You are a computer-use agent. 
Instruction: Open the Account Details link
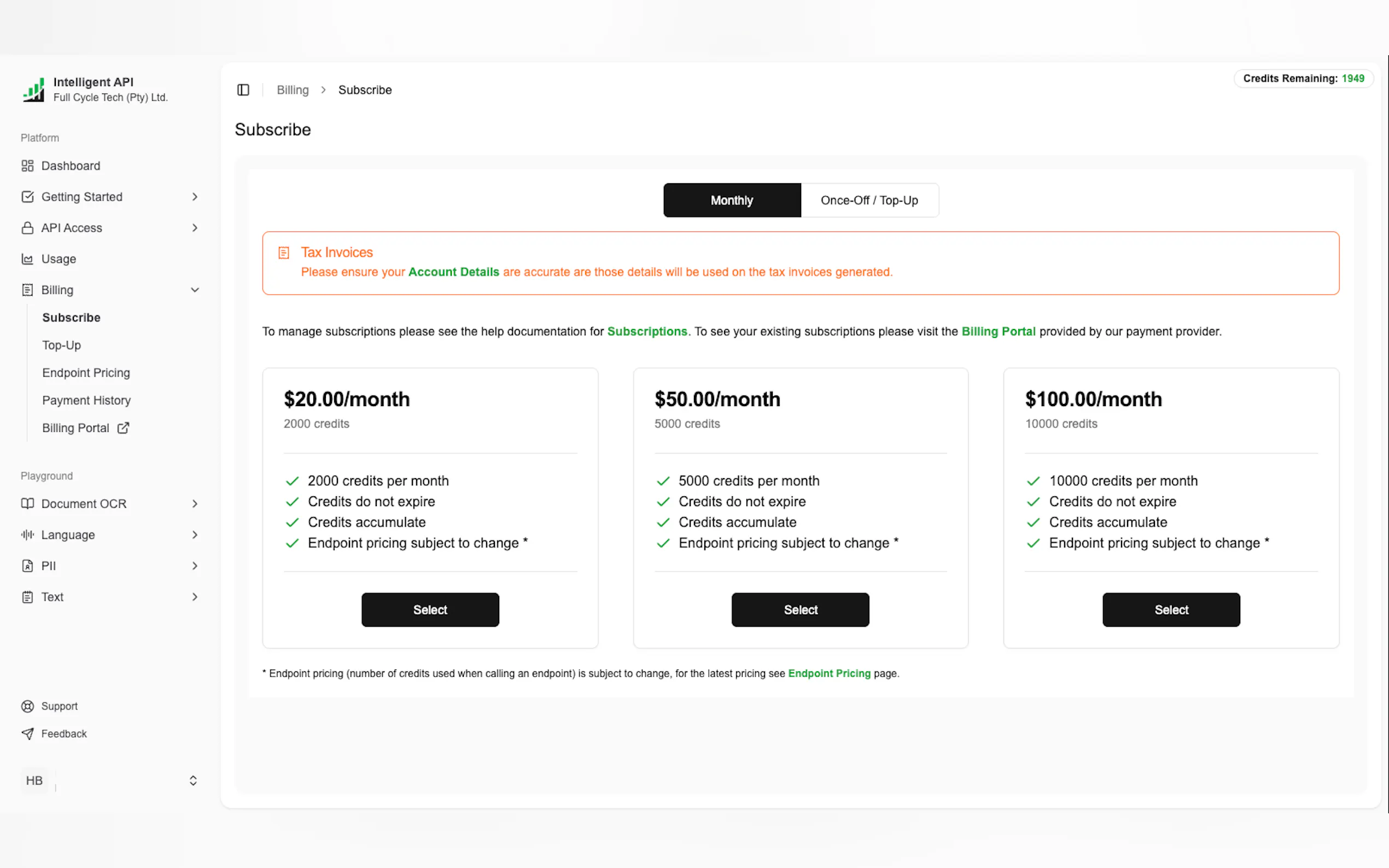point(453,272)
